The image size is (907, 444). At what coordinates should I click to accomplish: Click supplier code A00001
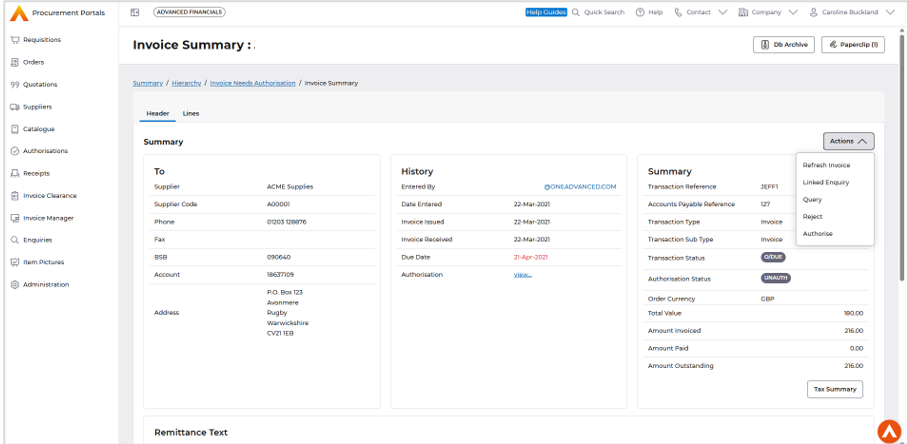tap(278, 204)
